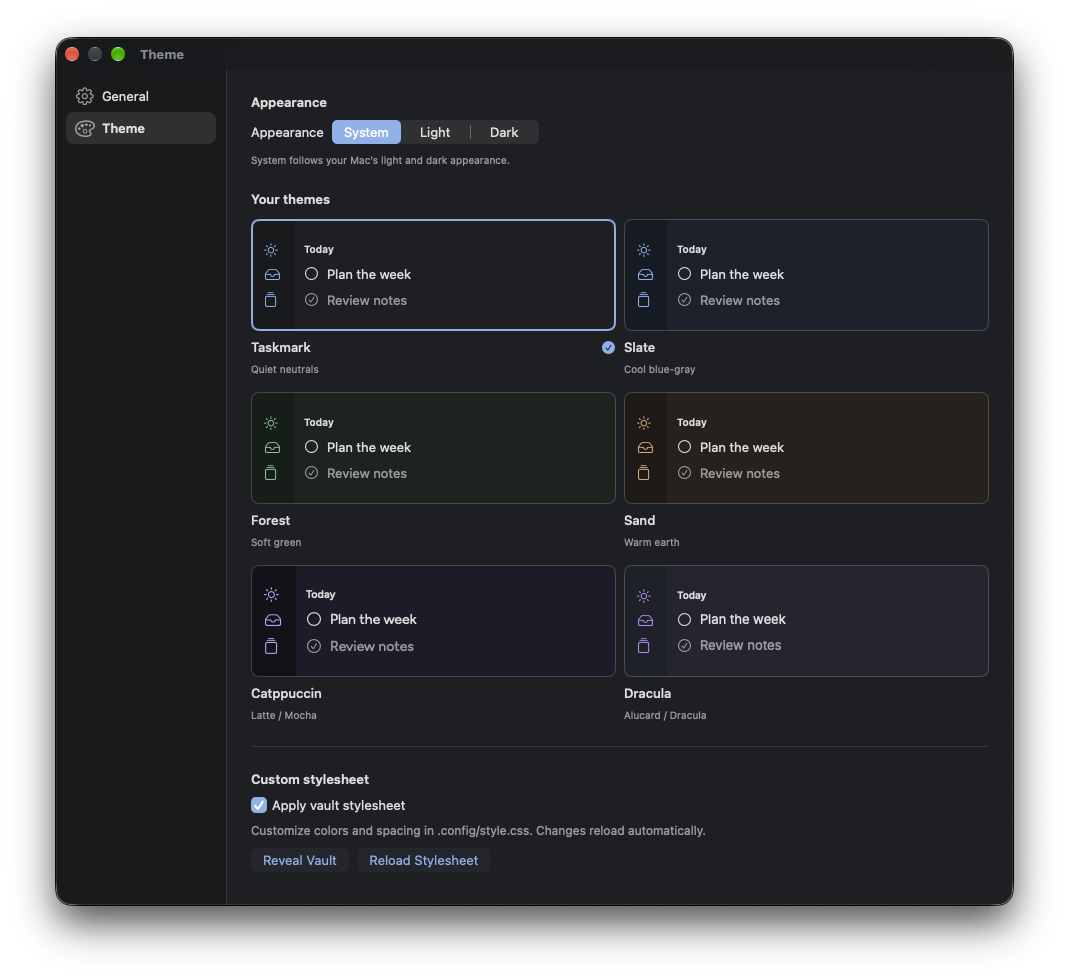Click the purple inbox icon in Catppuccin preview

[273, 620]
